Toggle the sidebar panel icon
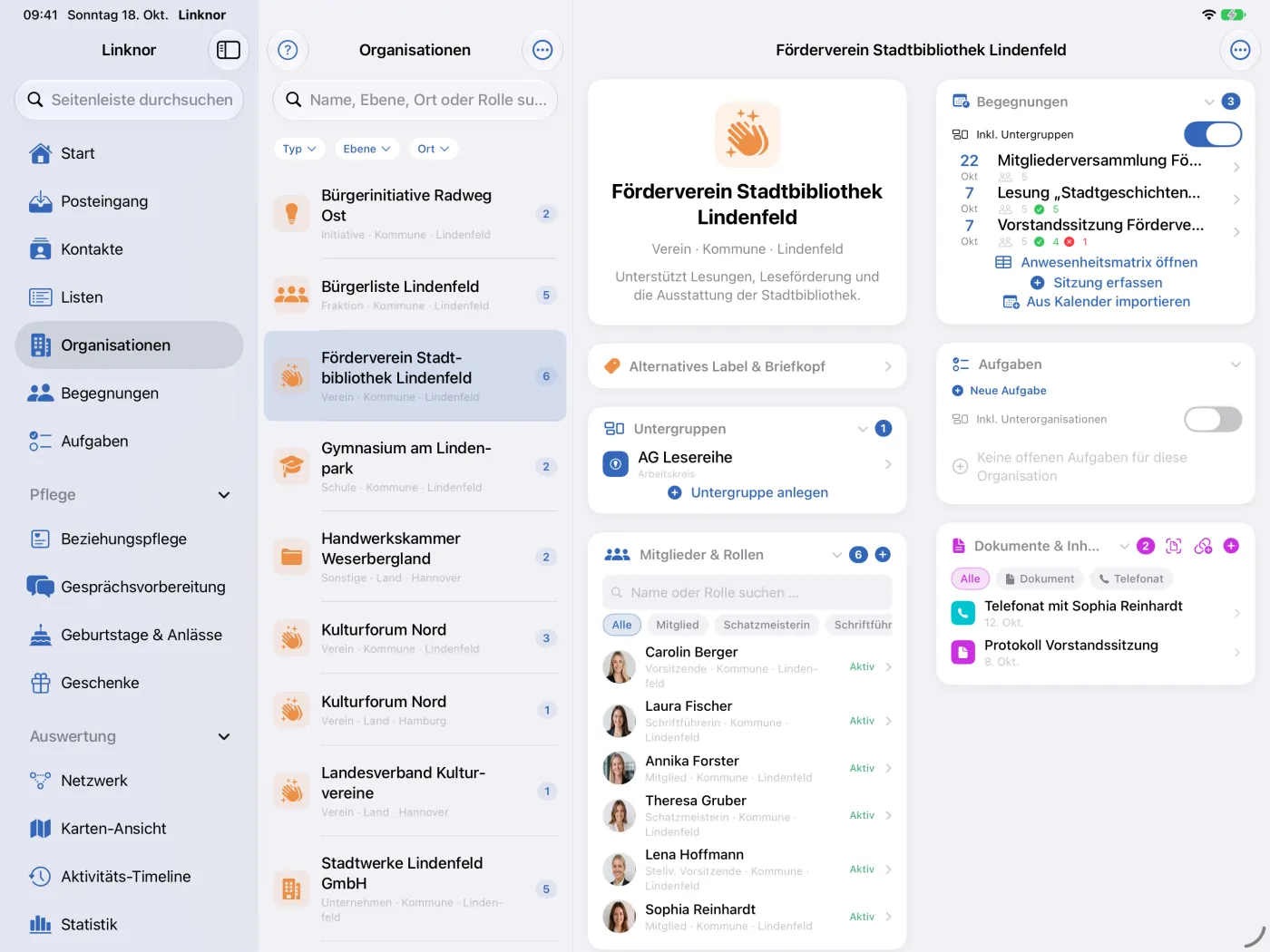This screenshot has width=1270, height=952. click(x=229, y=50)
